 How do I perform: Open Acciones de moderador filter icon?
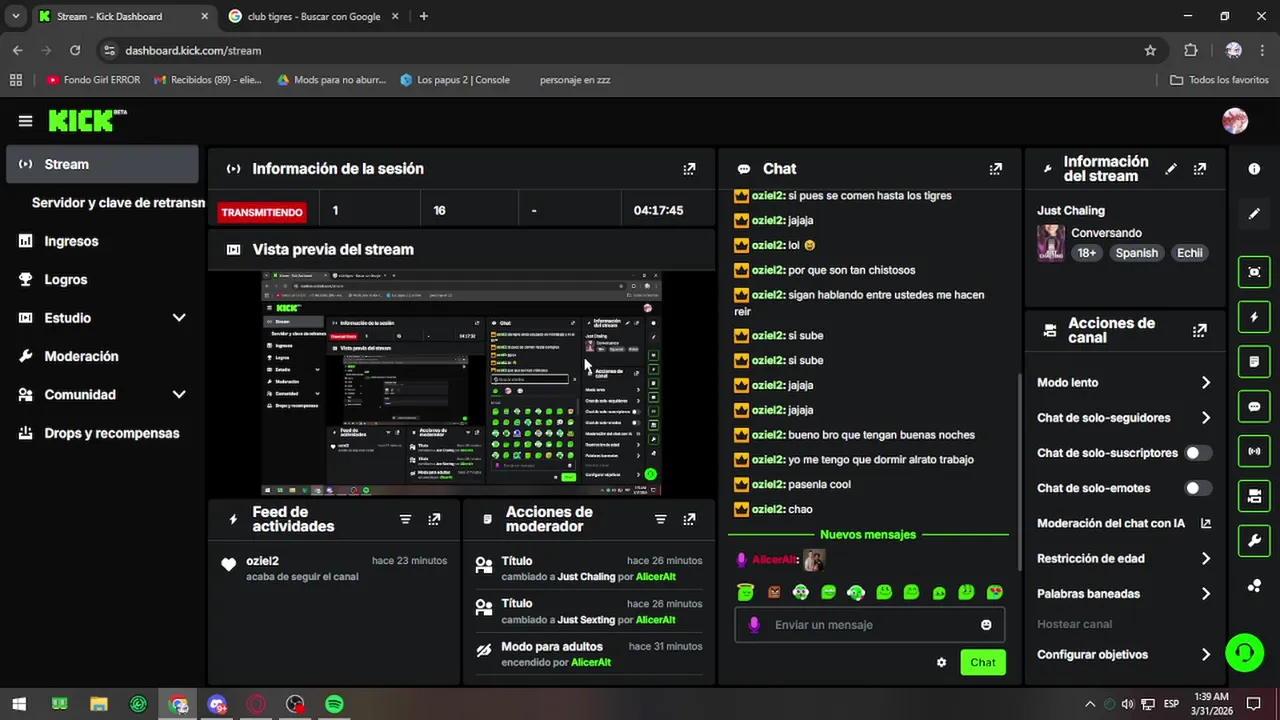[660, 519]
